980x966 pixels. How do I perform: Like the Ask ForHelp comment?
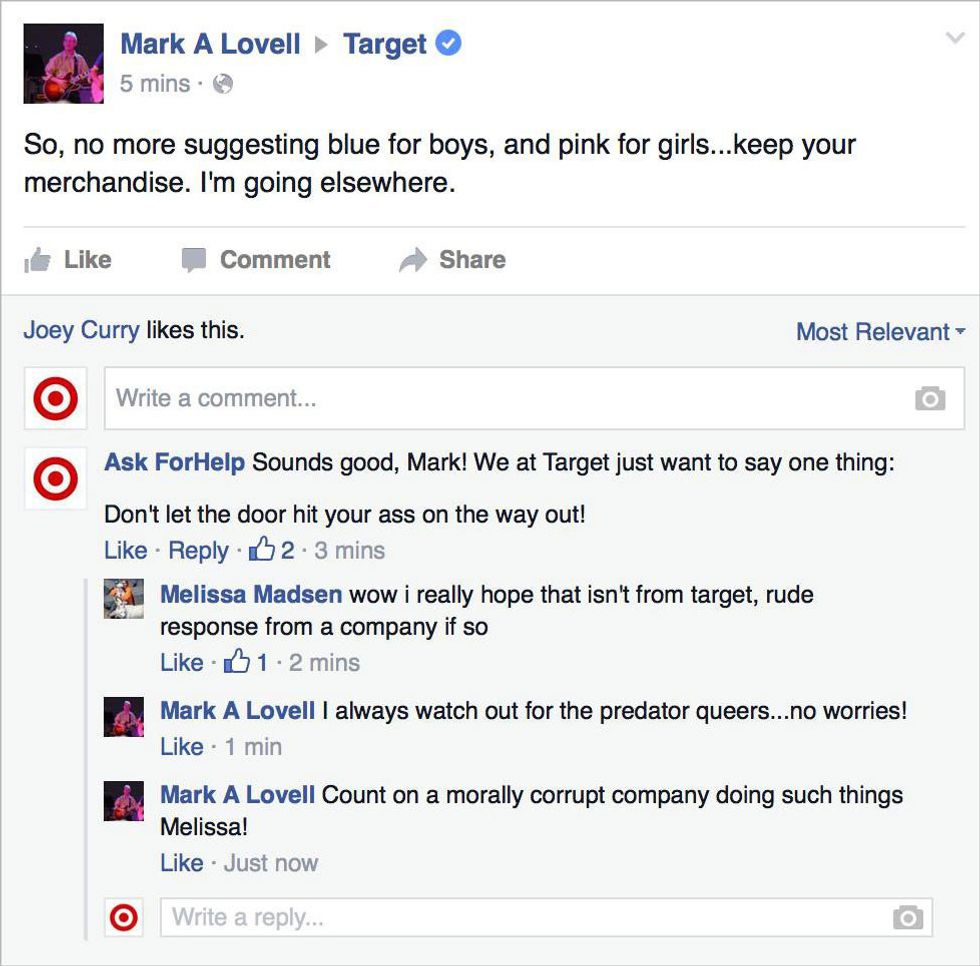pyautogui.click(x=125, y=550)
